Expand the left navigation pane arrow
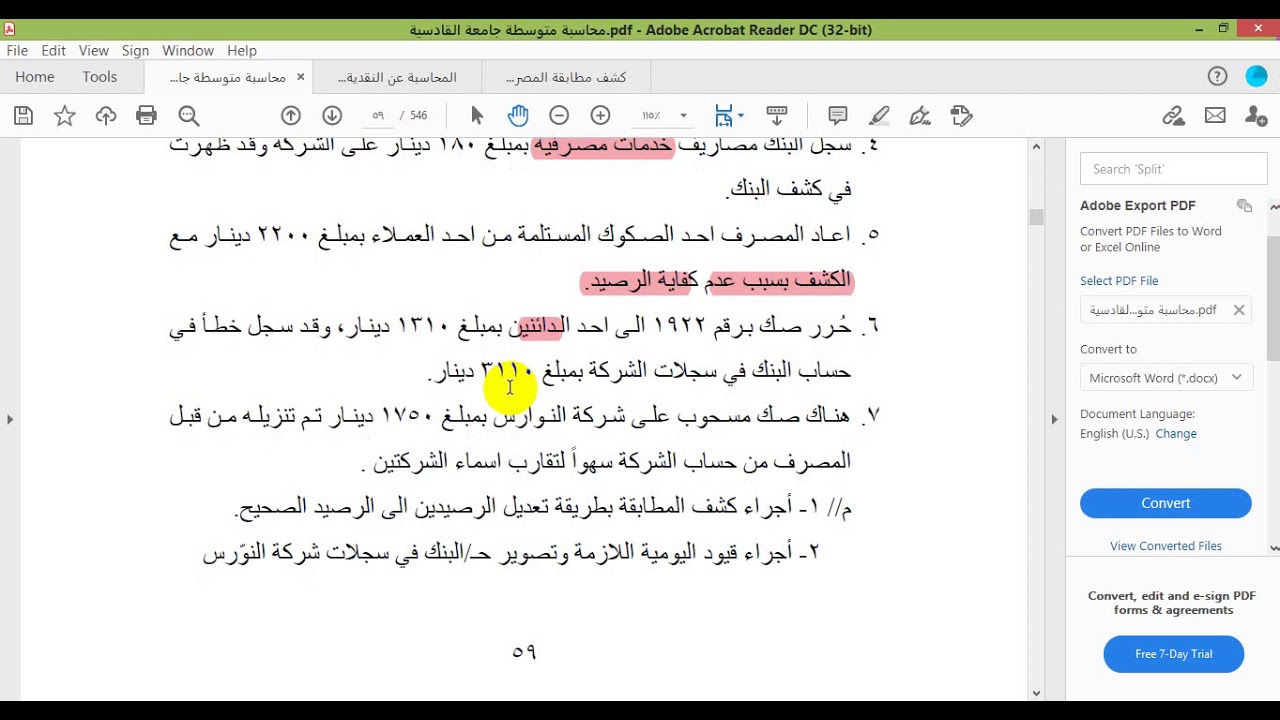This screenshot has width=1280, height=720. [10, 419]
